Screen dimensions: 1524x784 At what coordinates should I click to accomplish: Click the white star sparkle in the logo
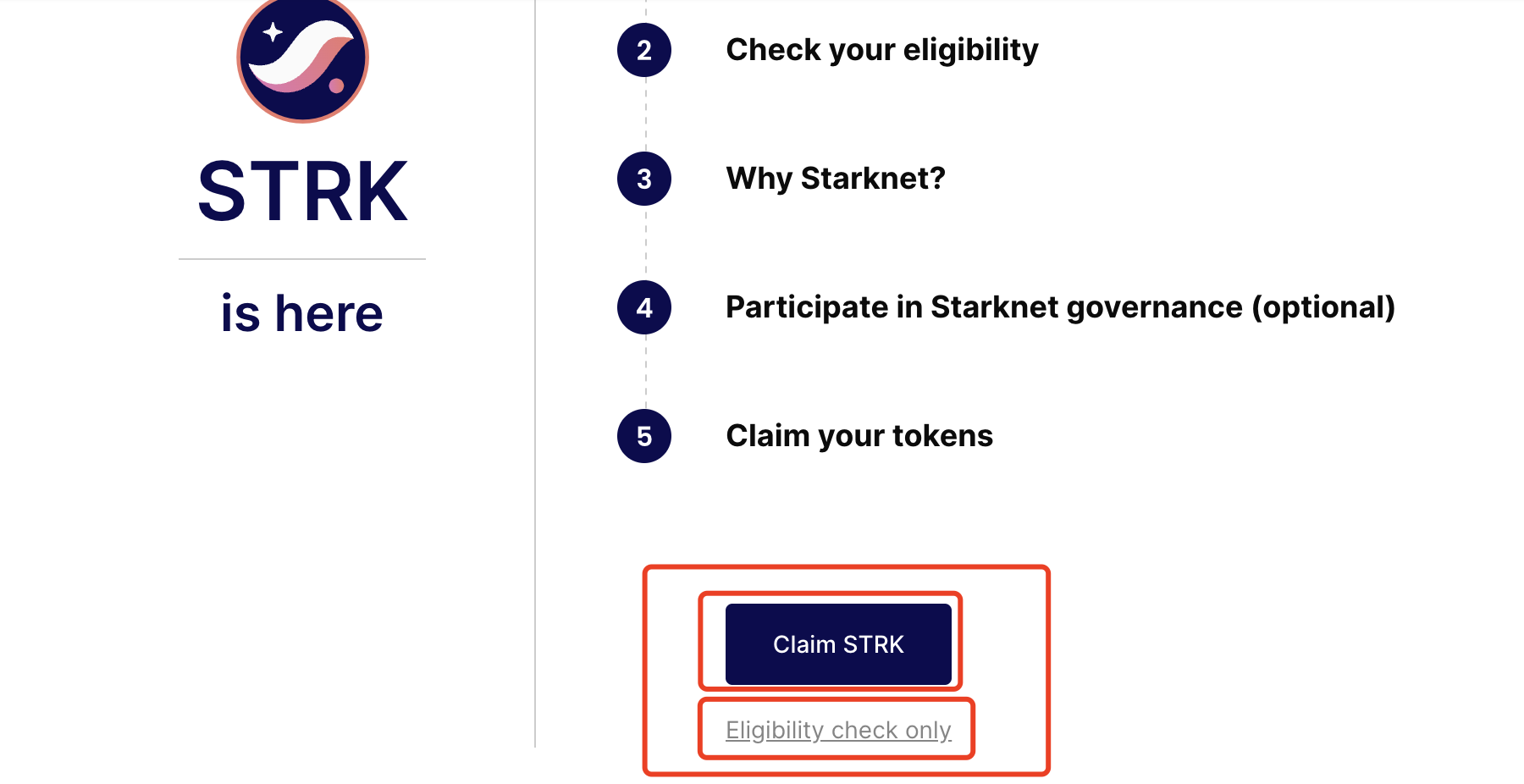tap(273, 33)
